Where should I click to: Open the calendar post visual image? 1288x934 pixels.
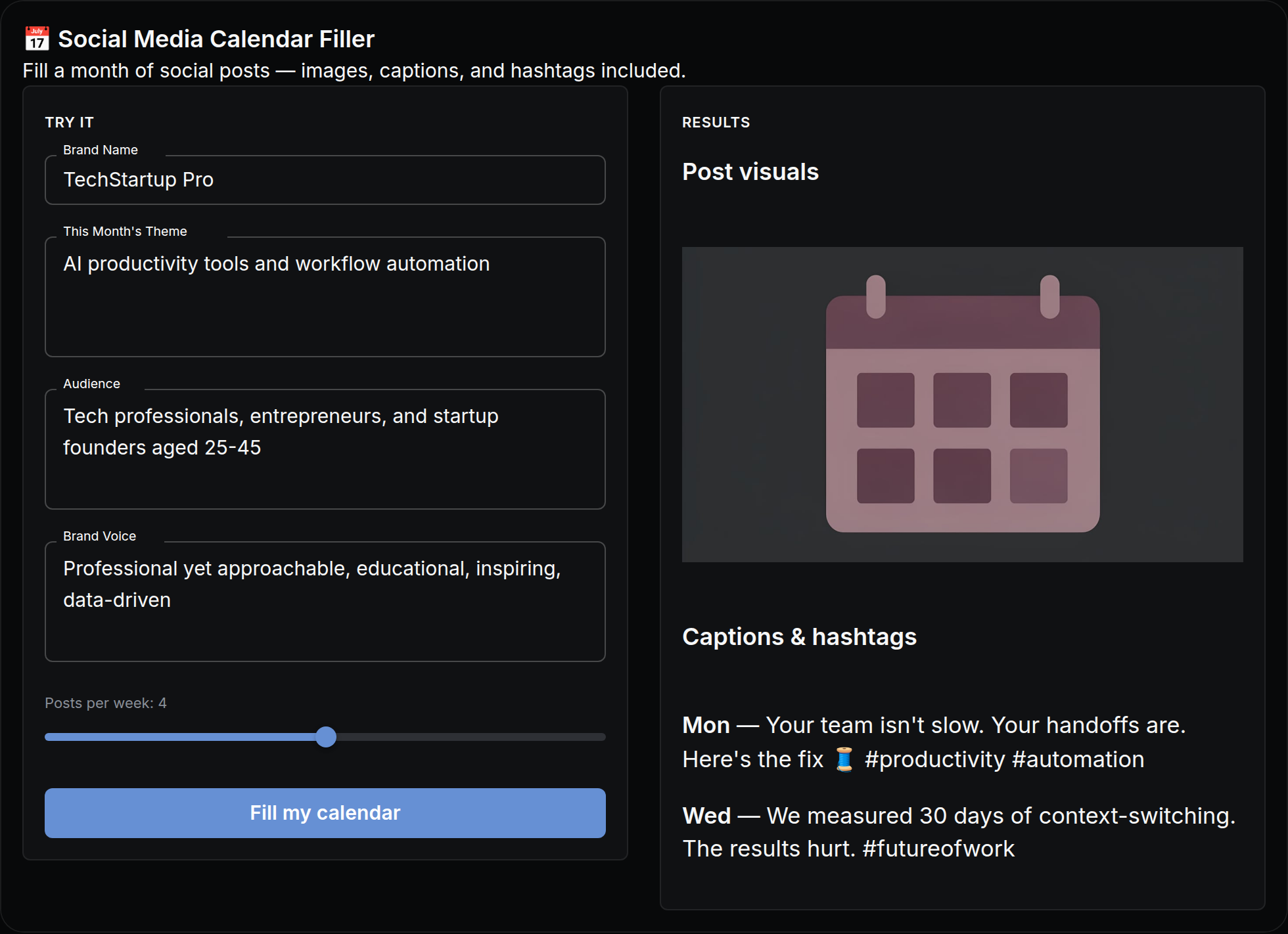coord(962,404)
